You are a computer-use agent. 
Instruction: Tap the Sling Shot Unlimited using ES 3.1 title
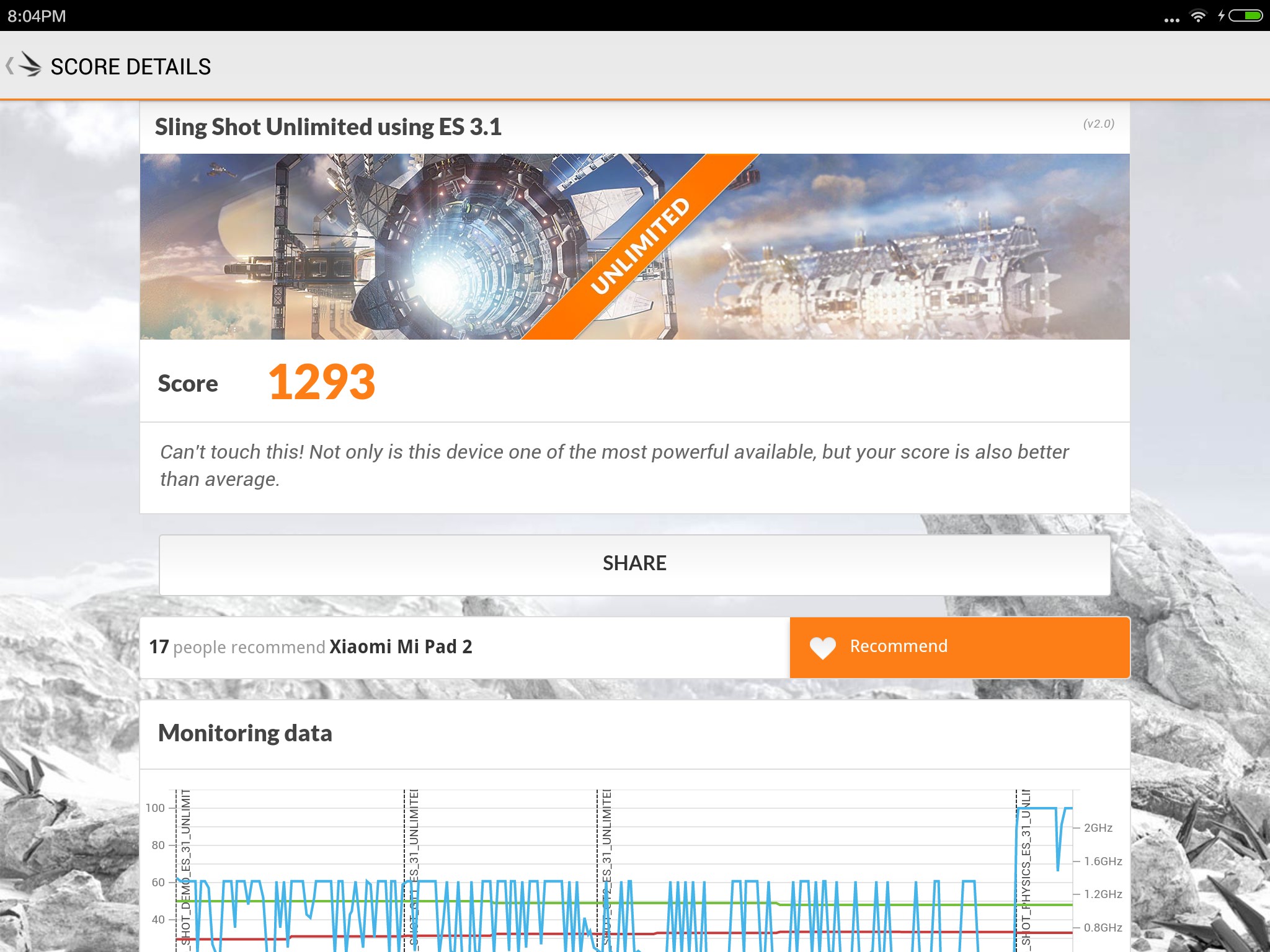pos(328,127)
